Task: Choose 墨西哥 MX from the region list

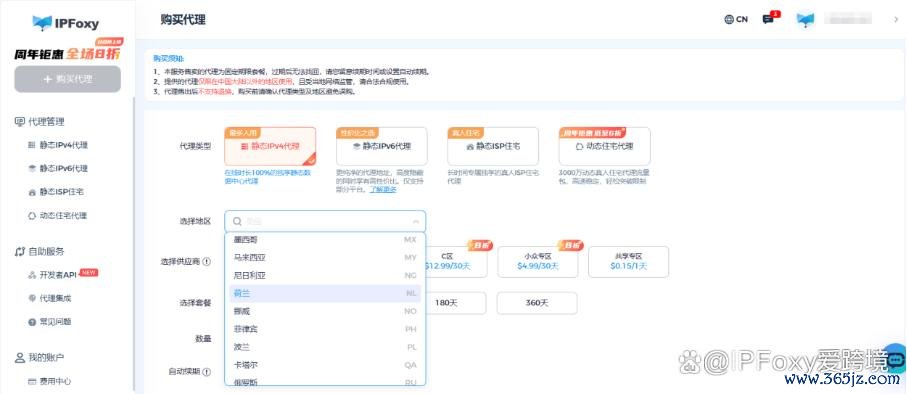Action: (x=325, y=240)
